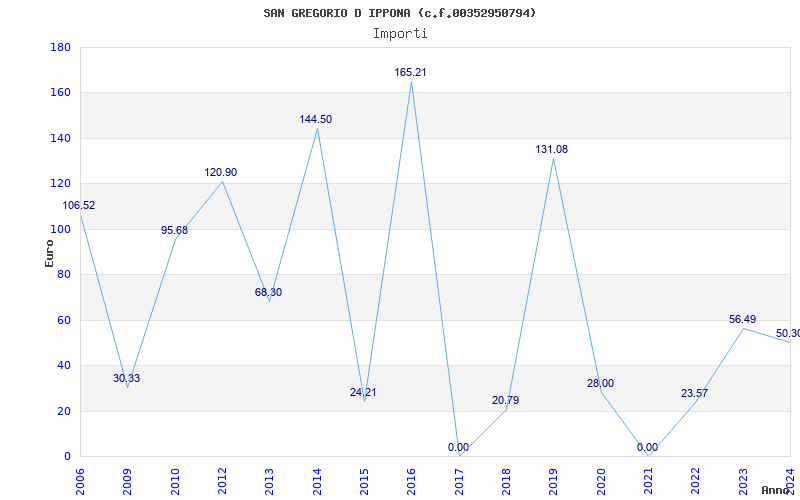Click the 2009 year tick label
The image size is (800, 500).
(x=128, y=481)
